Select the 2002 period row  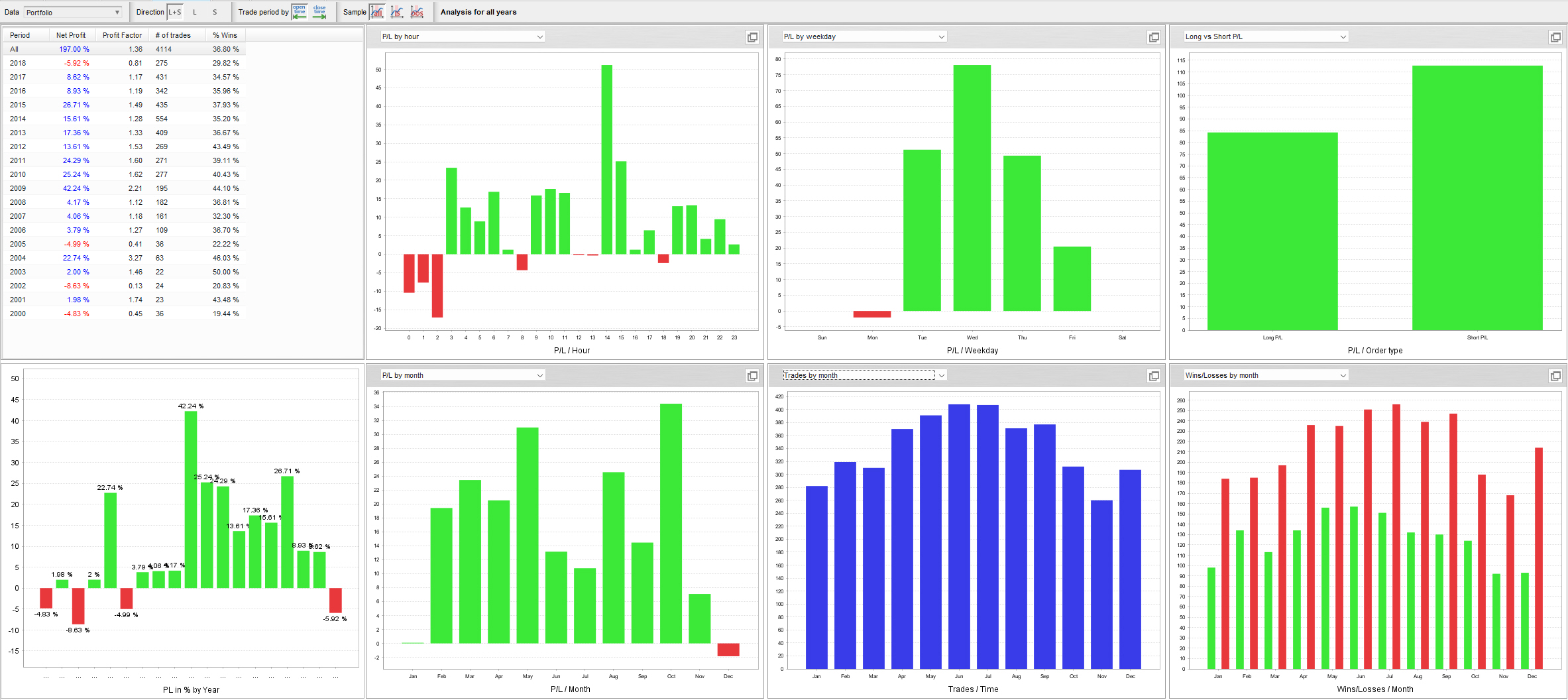(x=125, y=286)
